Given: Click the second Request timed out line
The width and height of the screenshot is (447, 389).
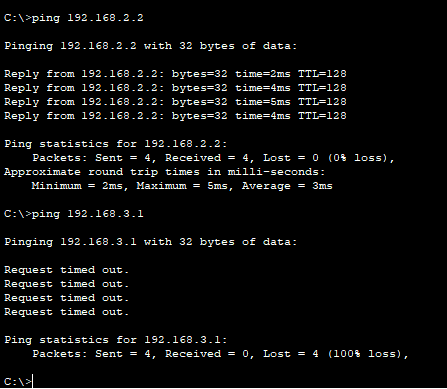Looking at the screenshot, I should pos(66,284).
